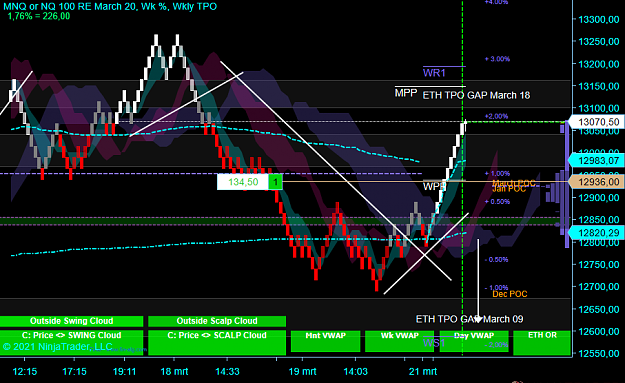The height and width of the screenshot is (383, 625).
Task: Click the 13100,00 price axis label
Action: (x=599, y=108)
